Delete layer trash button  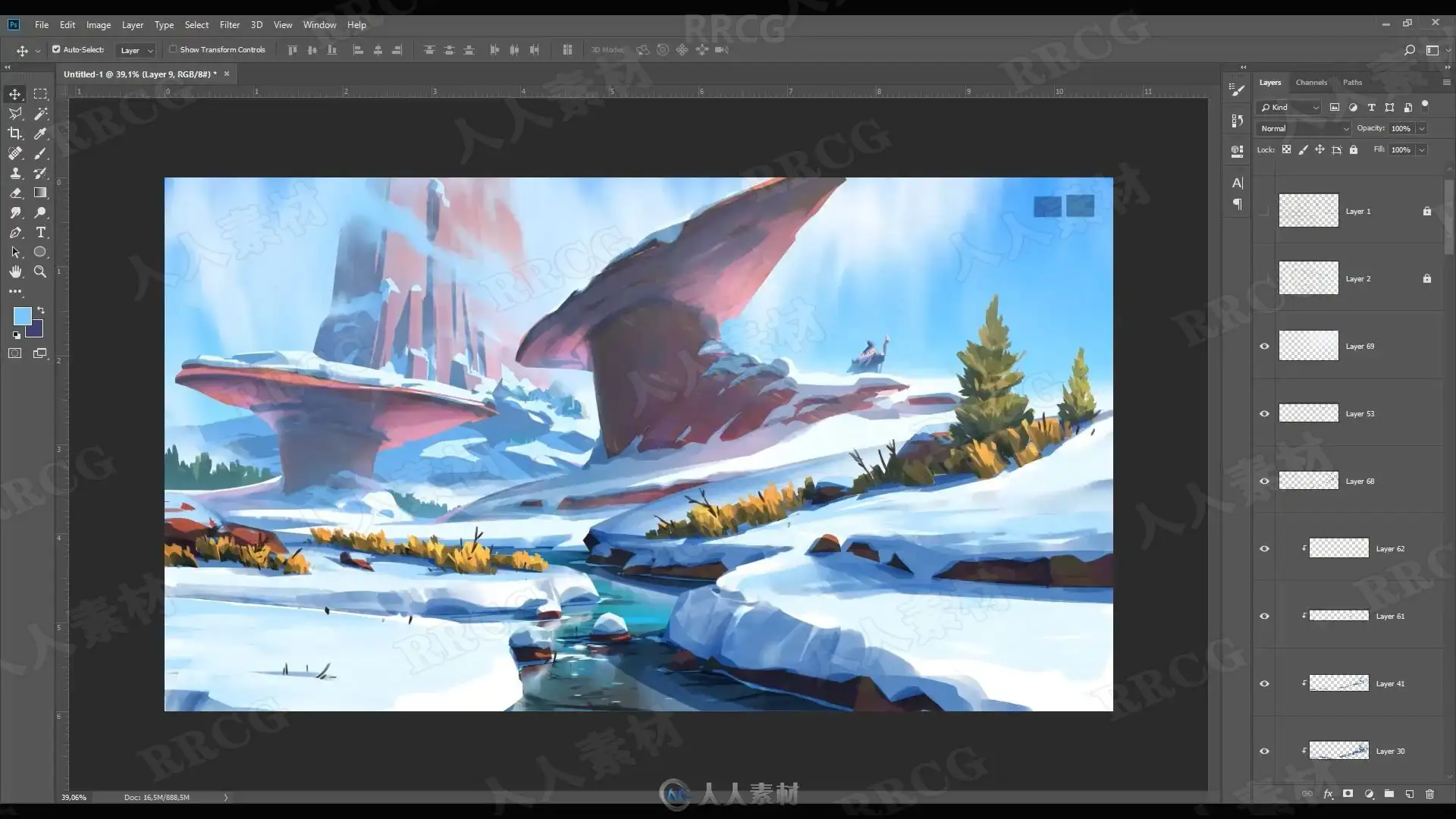click(1430, 794)
